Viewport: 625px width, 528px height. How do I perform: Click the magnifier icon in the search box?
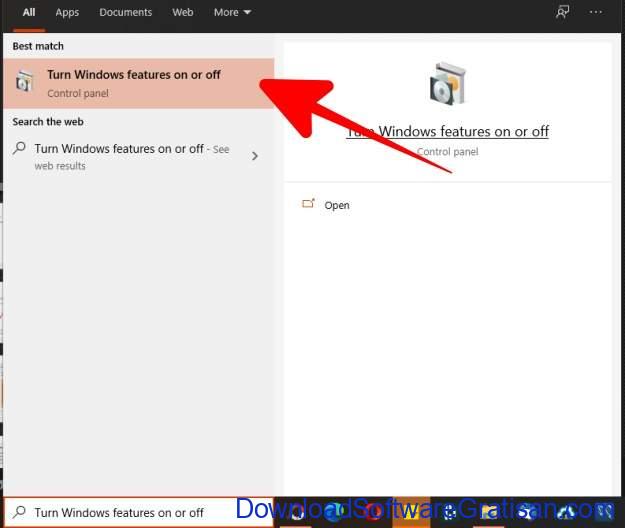pos(19,512)
